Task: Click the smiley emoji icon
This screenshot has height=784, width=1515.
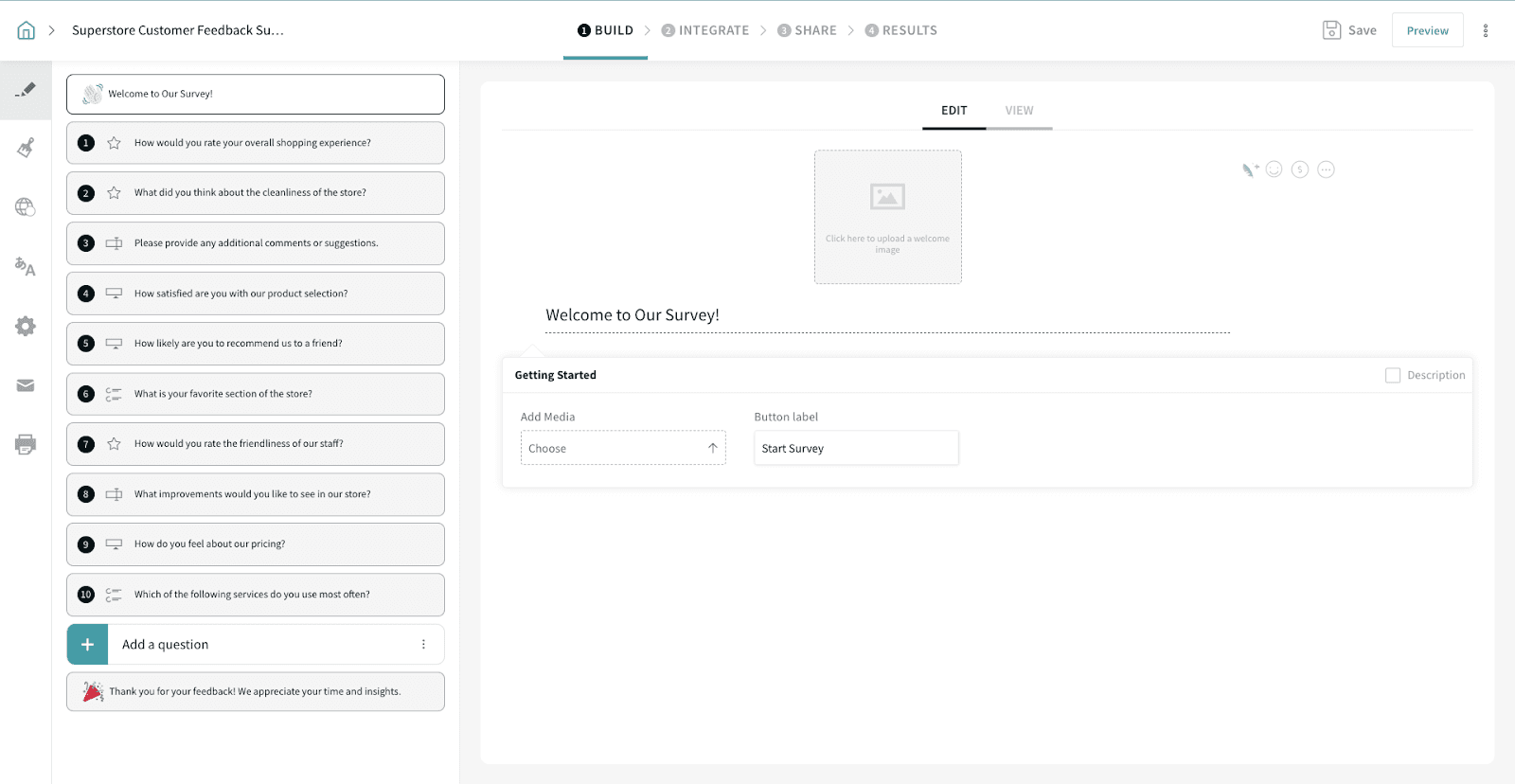Action: 1274,169
